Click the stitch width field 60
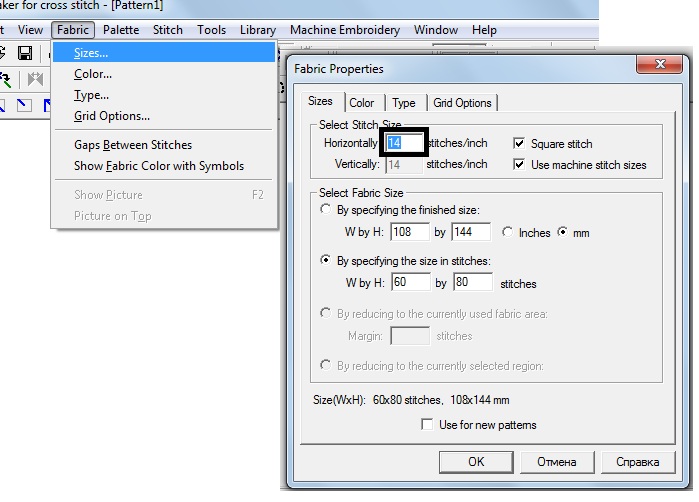Screen dimensions: 699x502 pyautogui.click(x=411, y=282)
